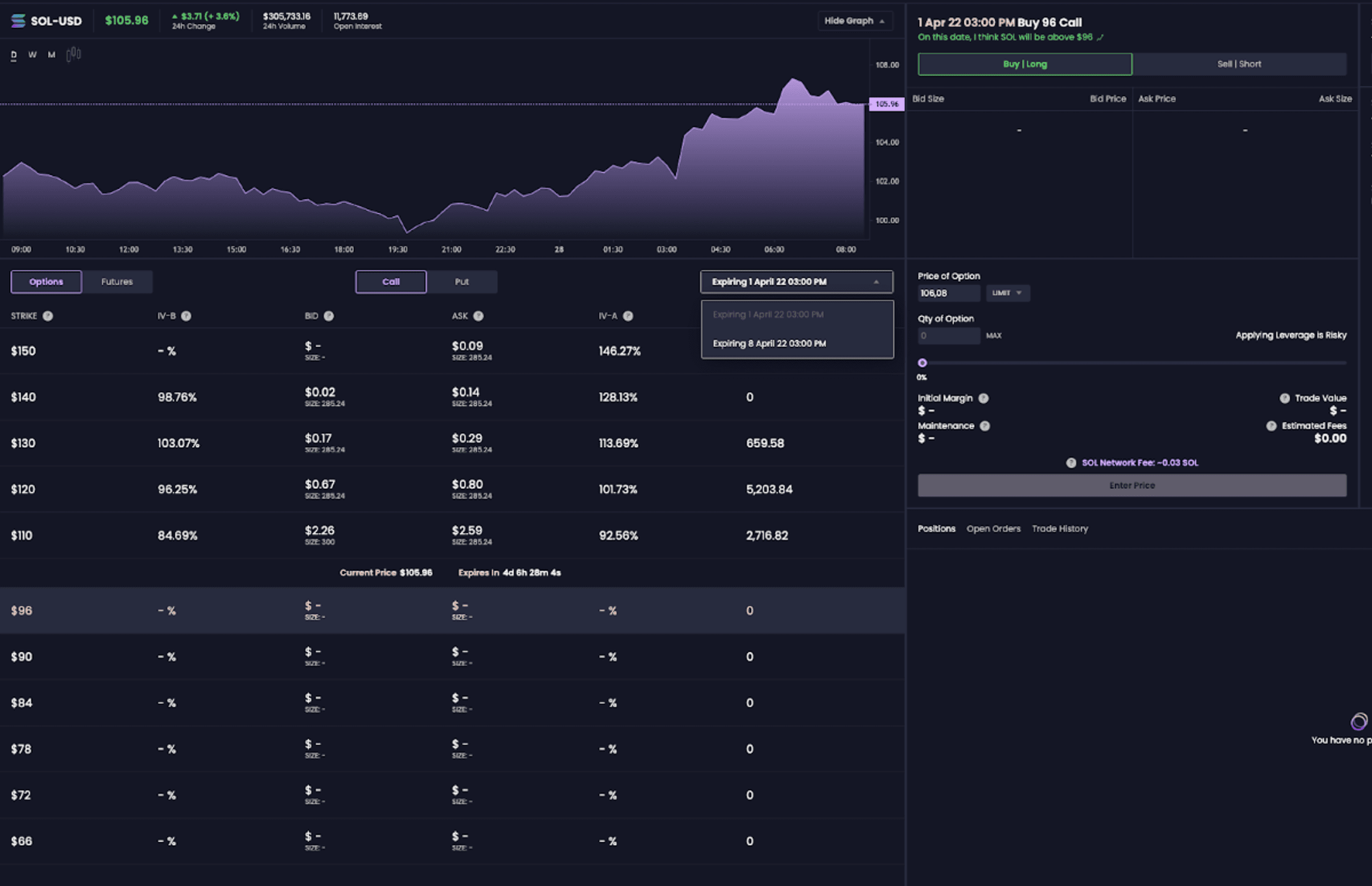Select the $150 strike row
Screen dimensions: 1372x886
click(452, 351)
